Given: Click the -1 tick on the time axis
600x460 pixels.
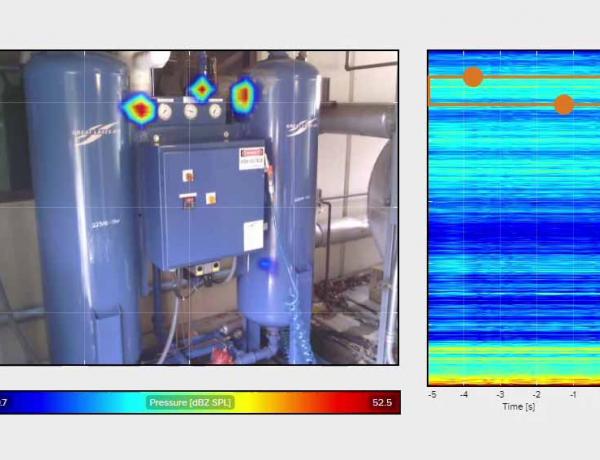Looking at the screenshot, I should pyautogui.click(x=573, y=395).
